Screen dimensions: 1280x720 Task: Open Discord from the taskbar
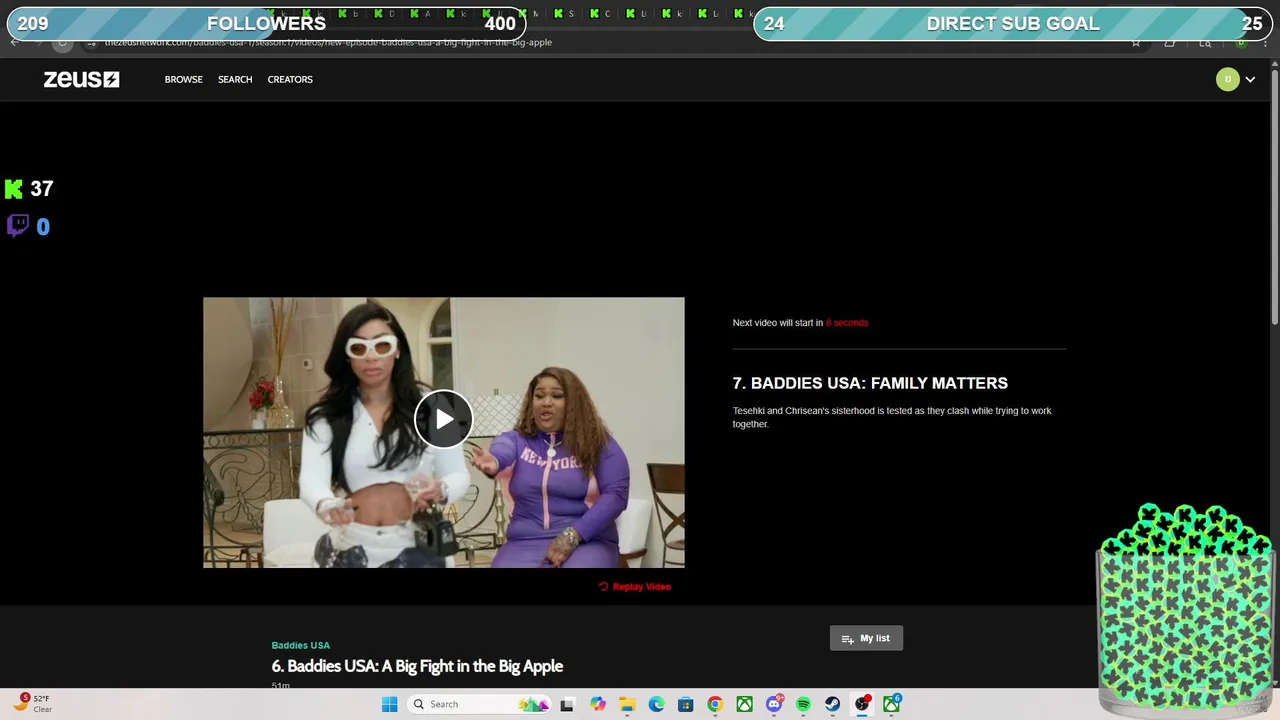click(774, 704)
